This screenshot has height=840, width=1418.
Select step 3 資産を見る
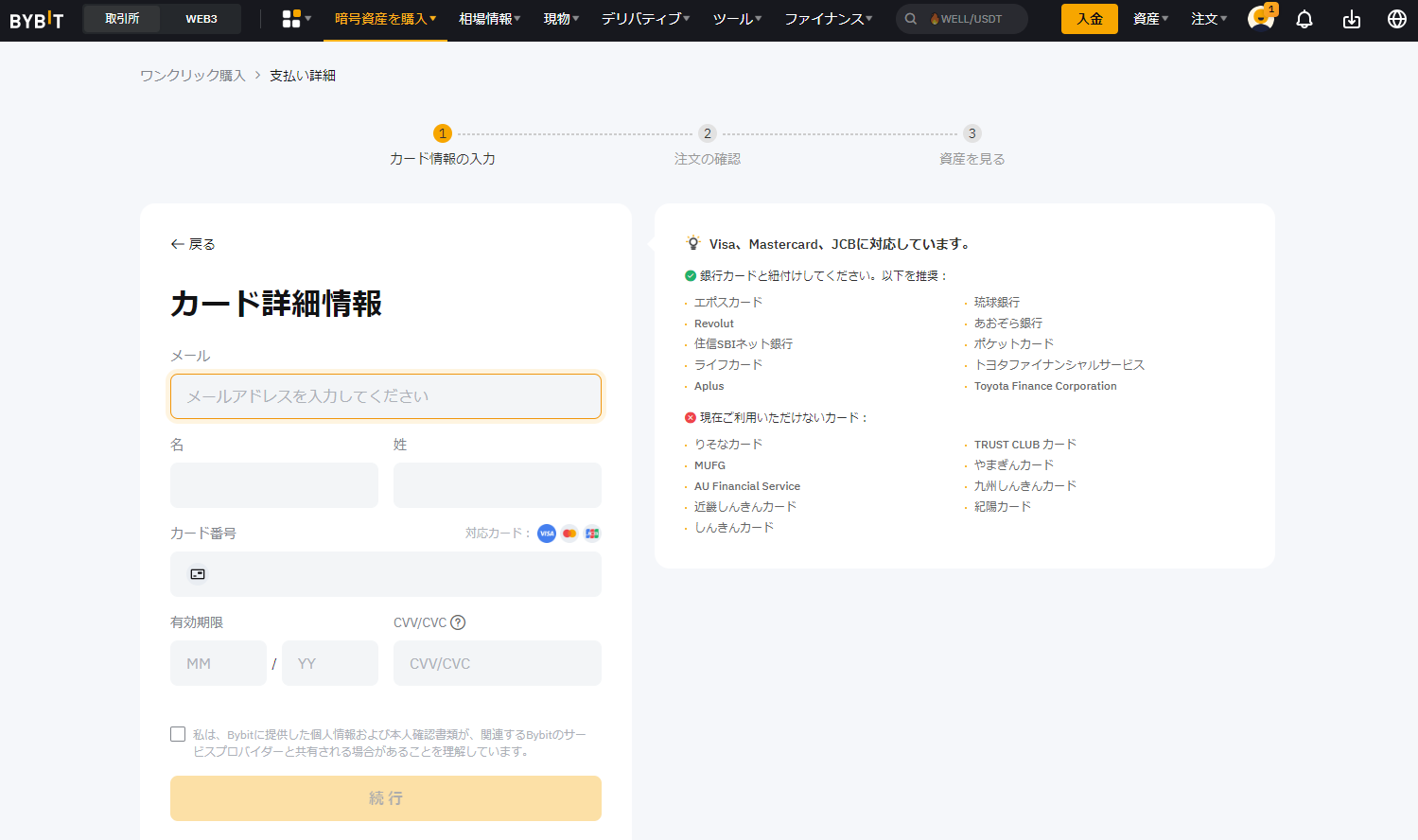point(972,146)
